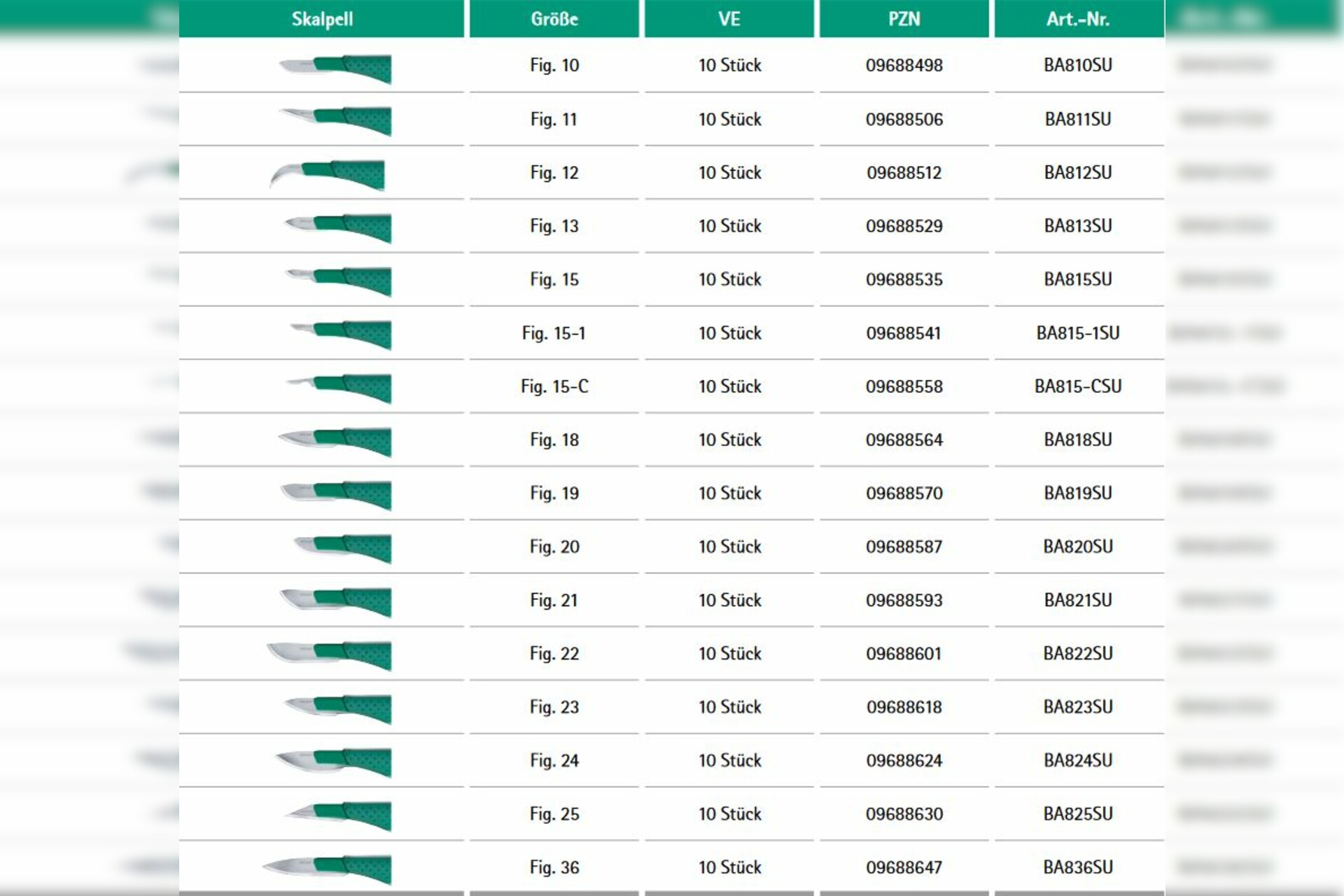Image resolution: width=1344 pixels, height=896 pixels.
Task: Click PZN number 09688512
Action: coord(904,172)
